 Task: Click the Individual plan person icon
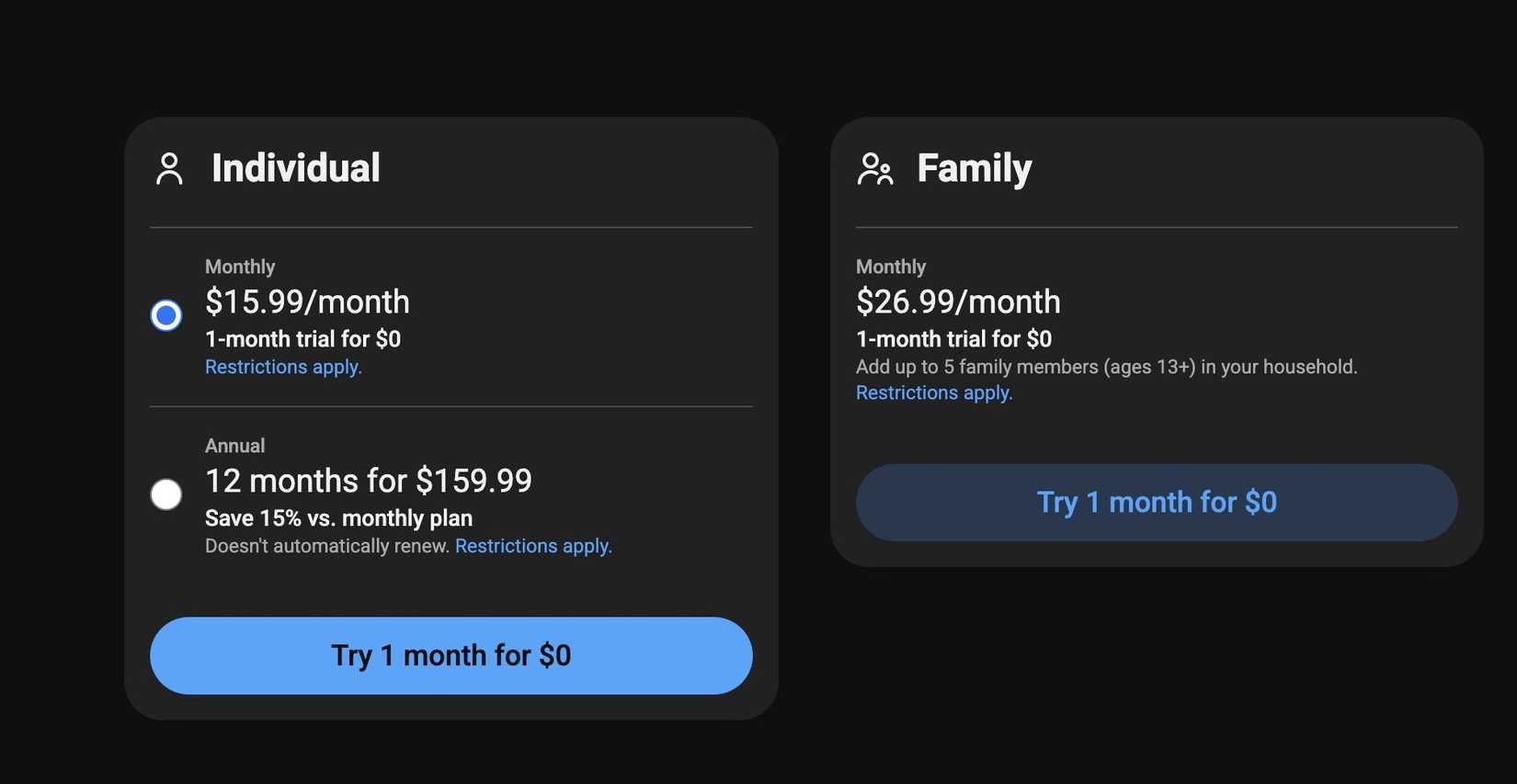point(168,168)
